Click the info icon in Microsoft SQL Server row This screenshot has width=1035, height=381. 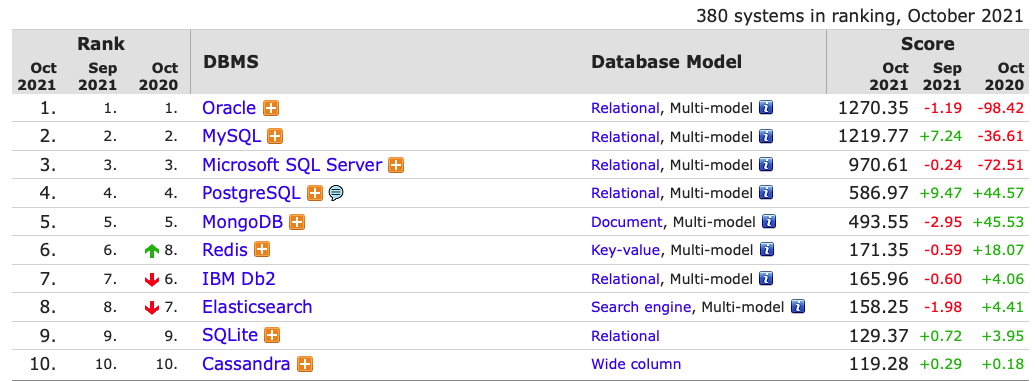coord(766,164)
